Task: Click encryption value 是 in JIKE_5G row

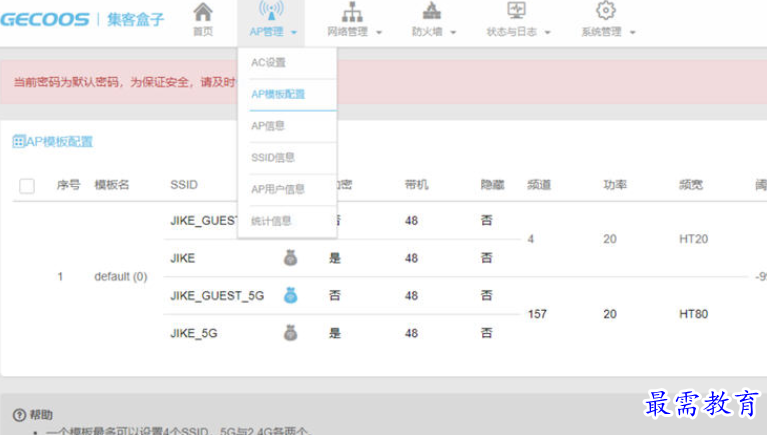Action: (335, 333)
